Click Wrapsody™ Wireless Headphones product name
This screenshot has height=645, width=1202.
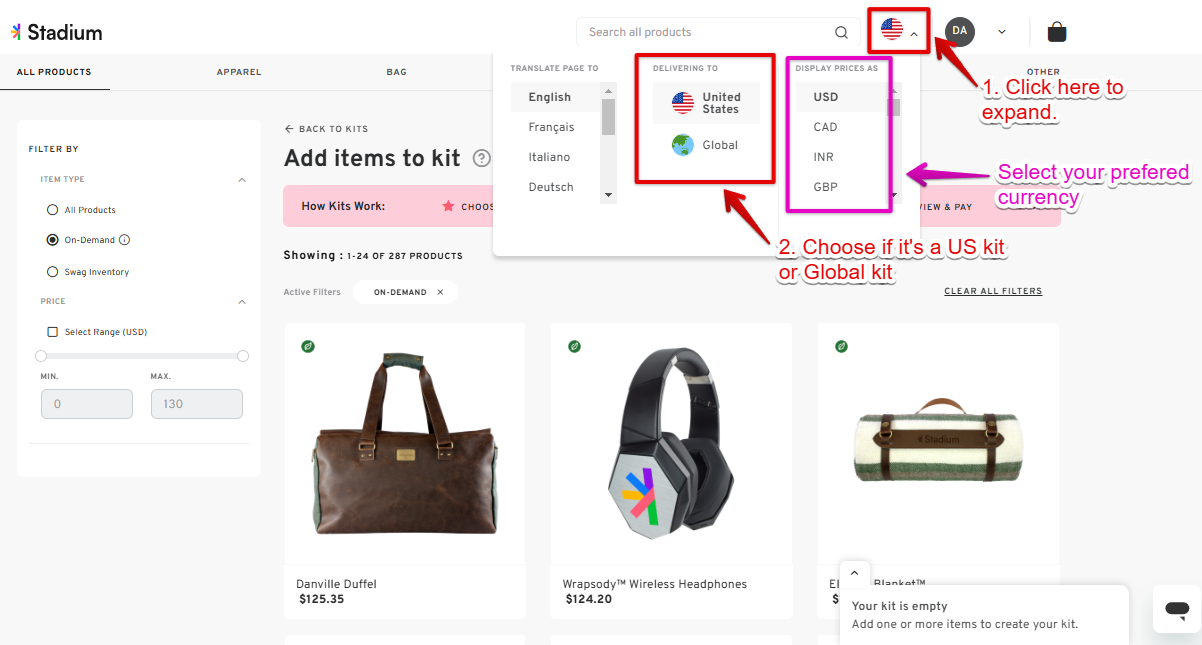pos(655,584)
